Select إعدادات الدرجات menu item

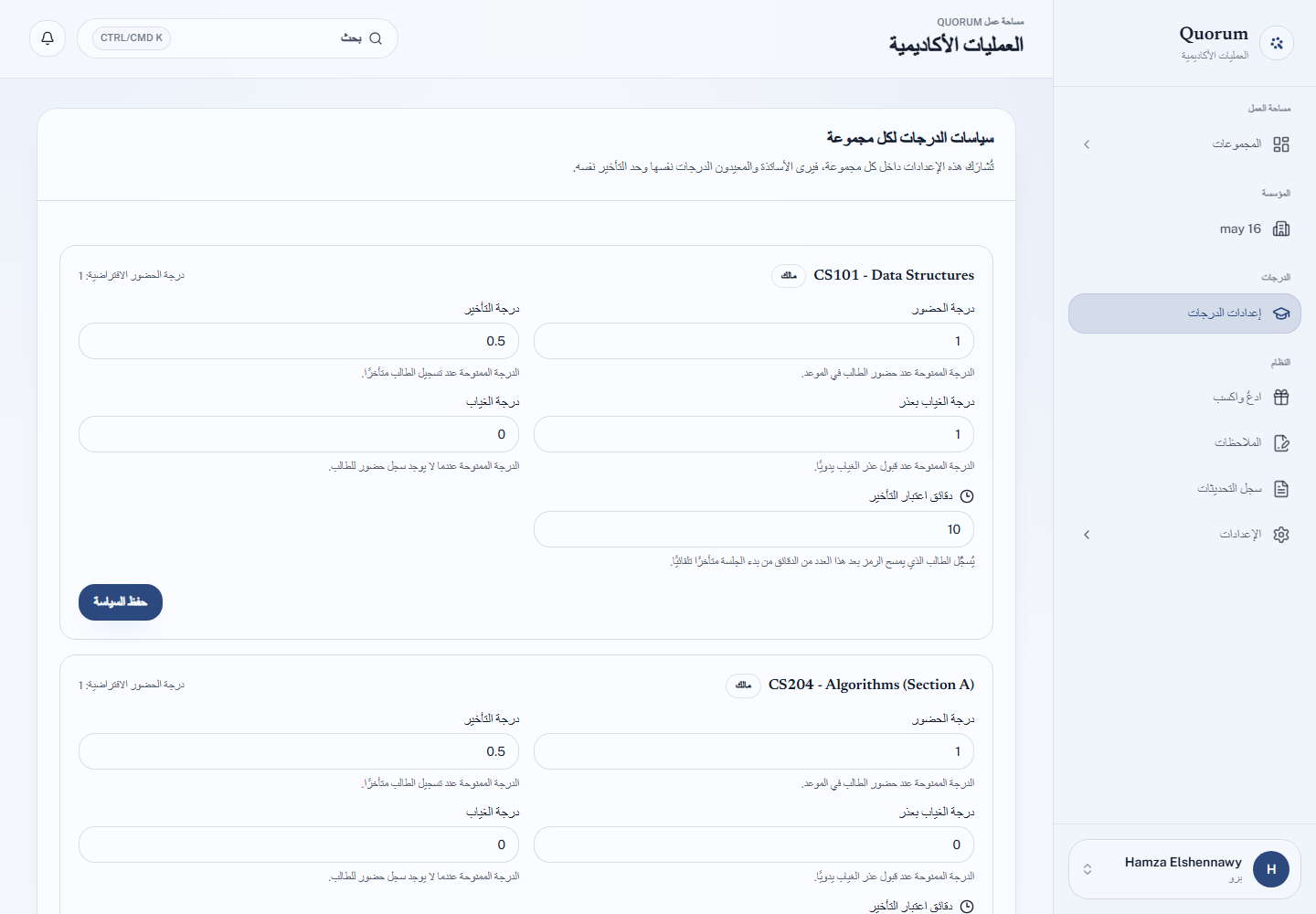click(1184, 314)
